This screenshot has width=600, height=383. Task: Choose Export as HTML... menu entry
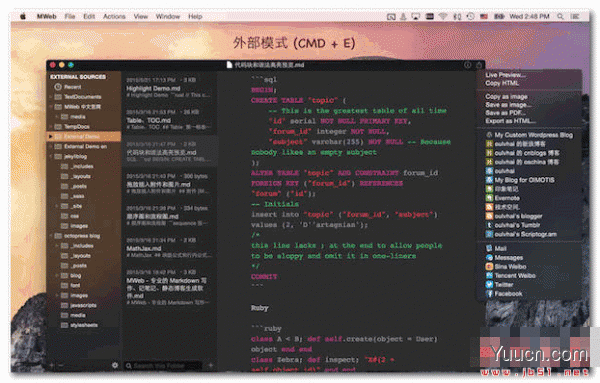[510, 121]
